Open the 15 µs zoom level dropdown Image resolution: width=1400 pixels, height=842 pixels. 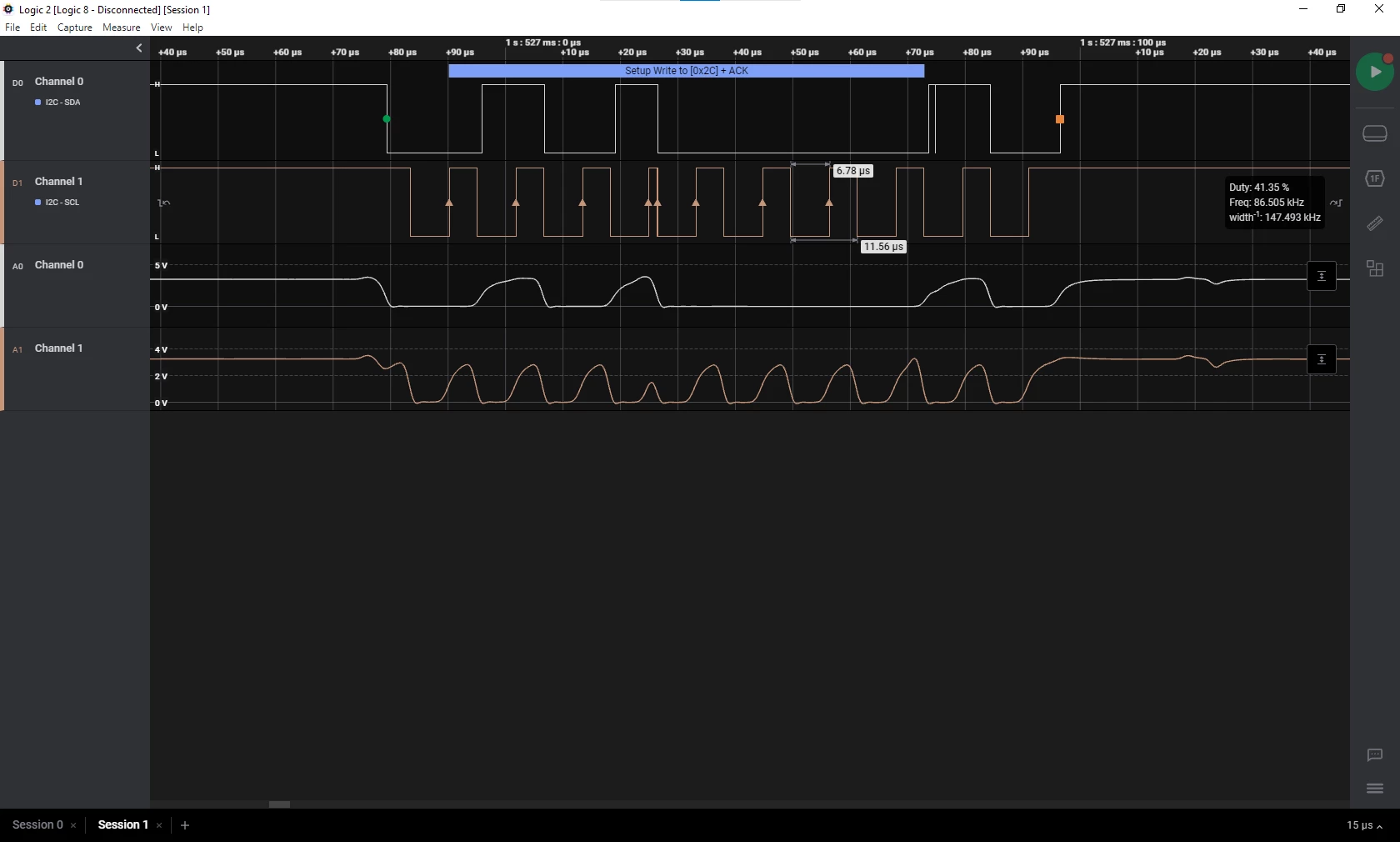(x=1364, y=825)
